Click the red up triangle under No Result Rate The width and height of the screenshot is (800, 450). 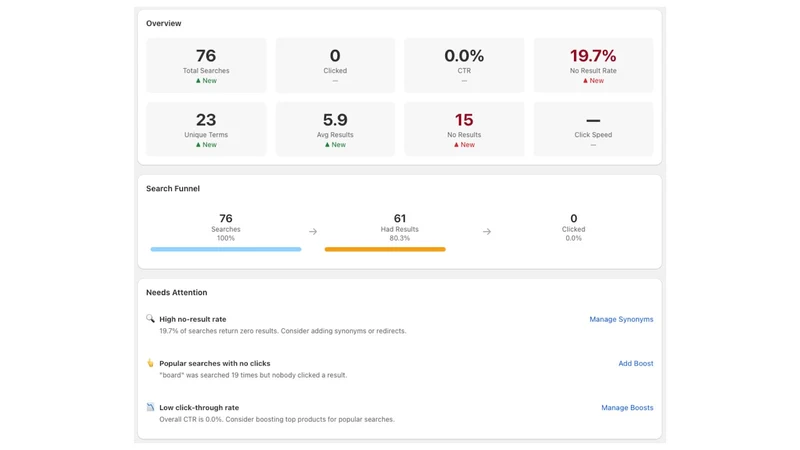coord(585,81)
